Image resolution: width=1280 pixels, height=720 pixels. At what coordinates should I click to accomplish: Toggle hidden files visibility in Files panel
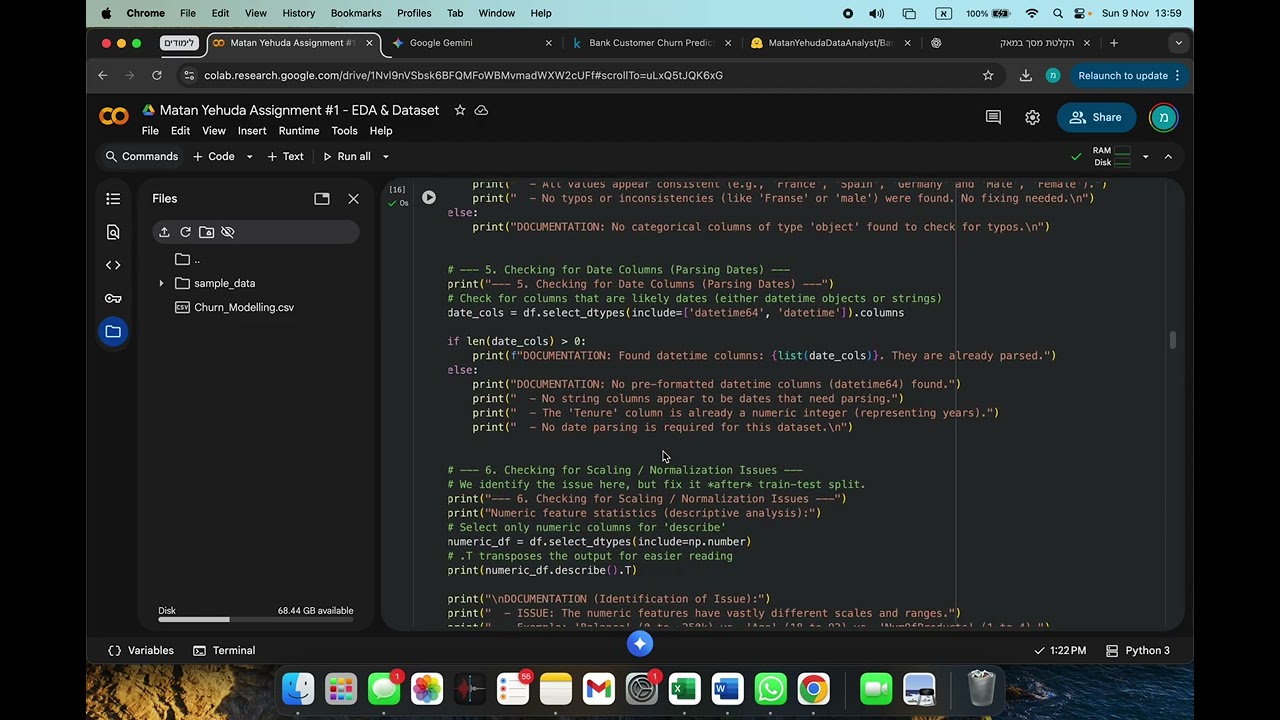227,232
